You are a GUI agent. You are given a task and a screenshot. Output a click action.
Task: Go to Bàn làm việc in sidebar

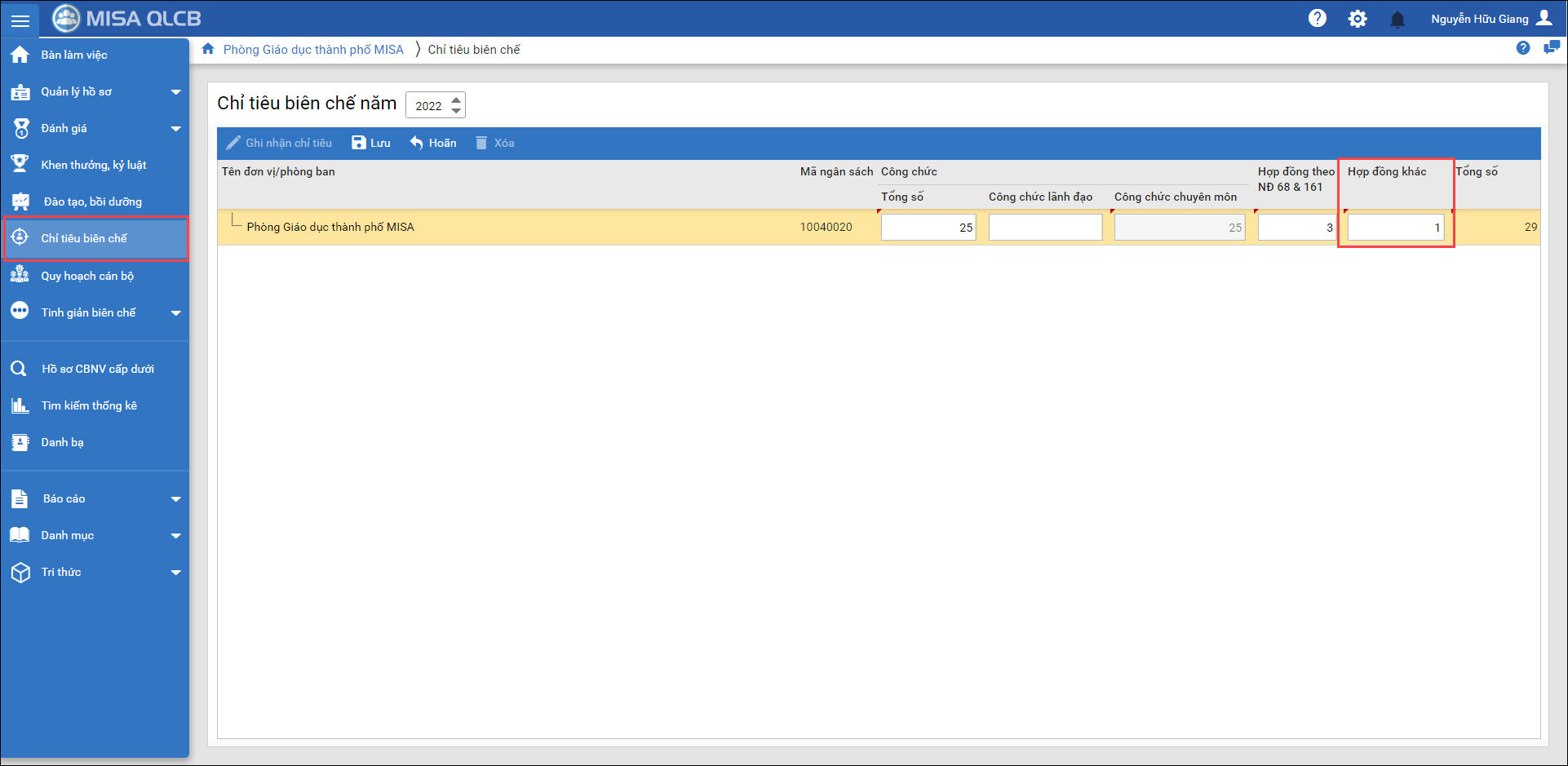tap(74, 55)
